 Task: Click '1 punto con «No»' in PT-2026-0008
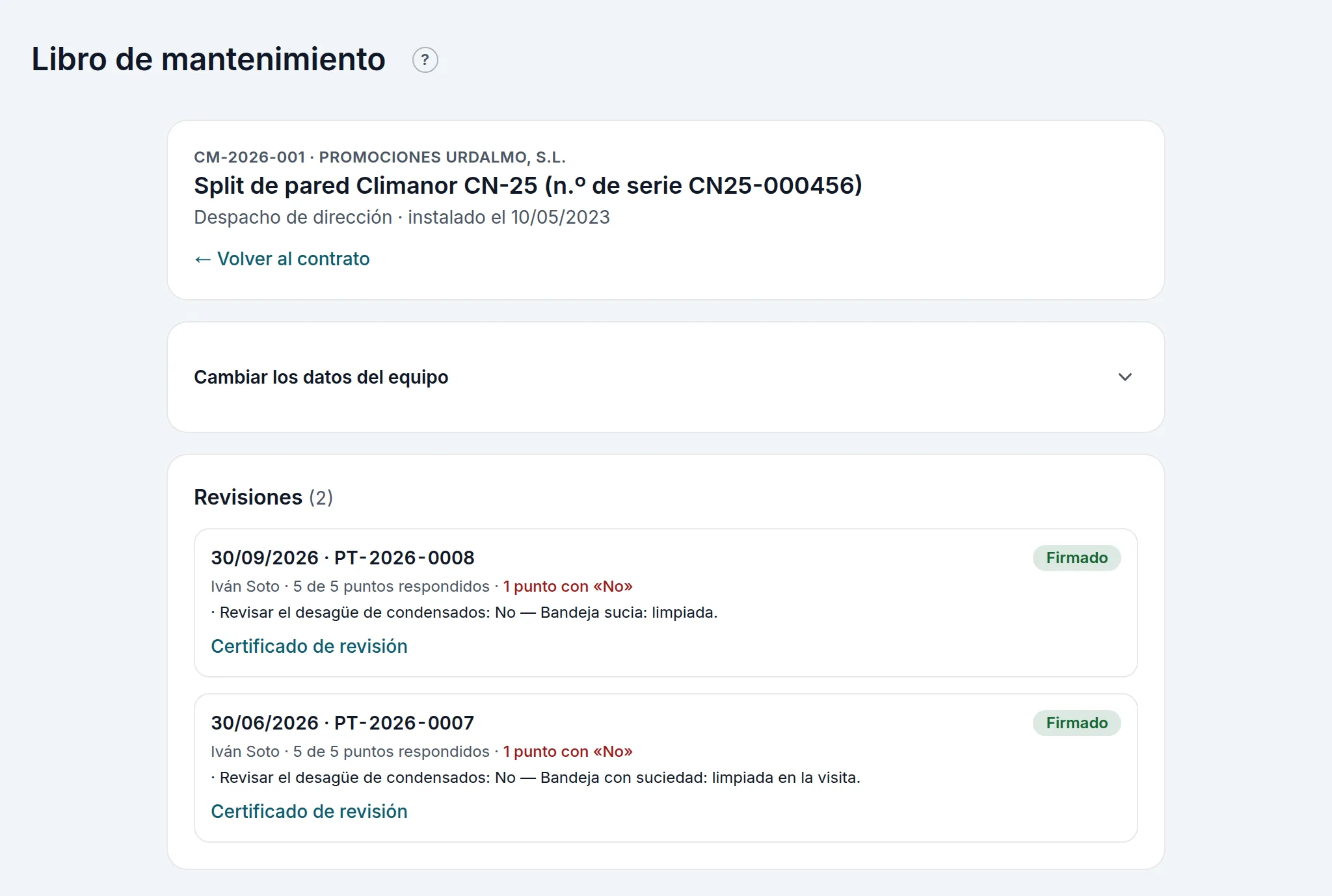(568, 586)
